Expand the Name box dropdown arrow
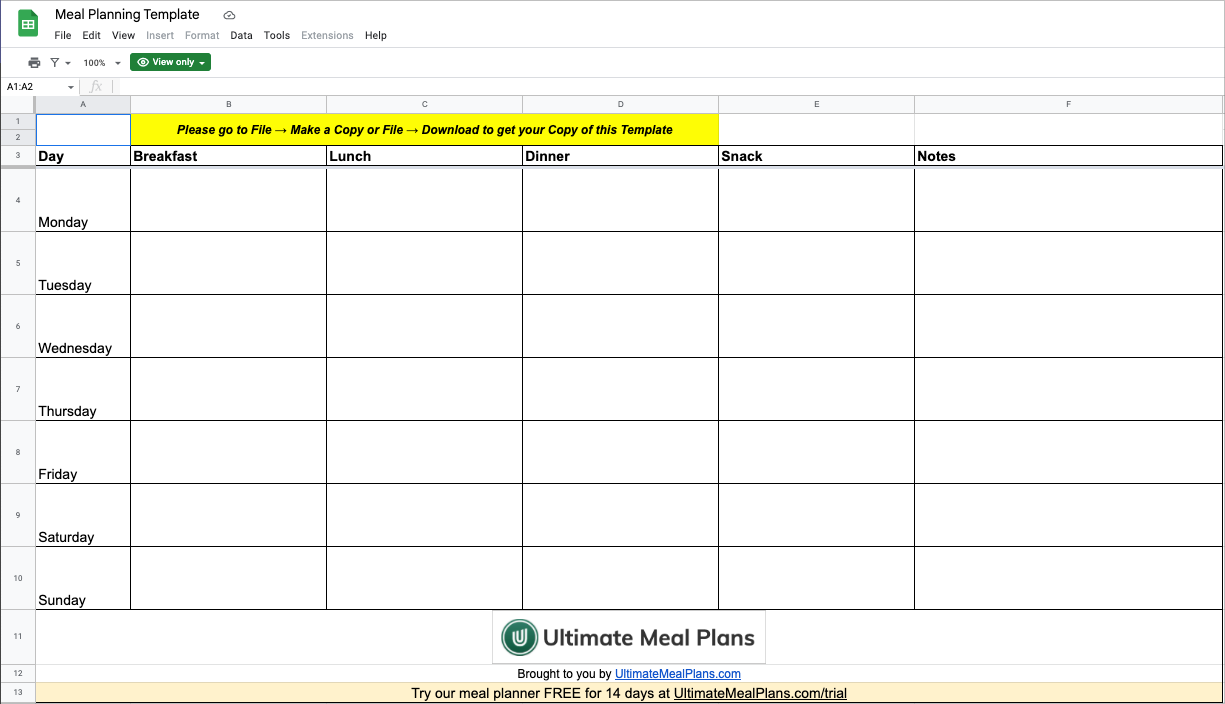Image resolution: width=1225 pixels, height=704 pixels. click(71, 87)
